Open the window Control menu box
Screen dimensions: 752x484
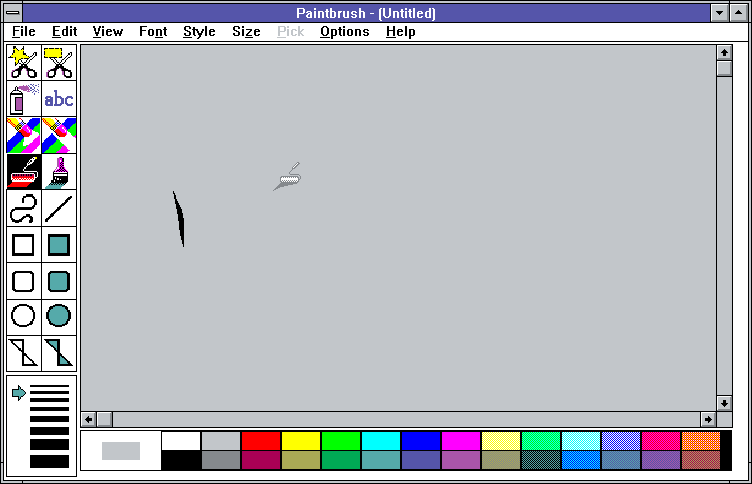[13, 13]
